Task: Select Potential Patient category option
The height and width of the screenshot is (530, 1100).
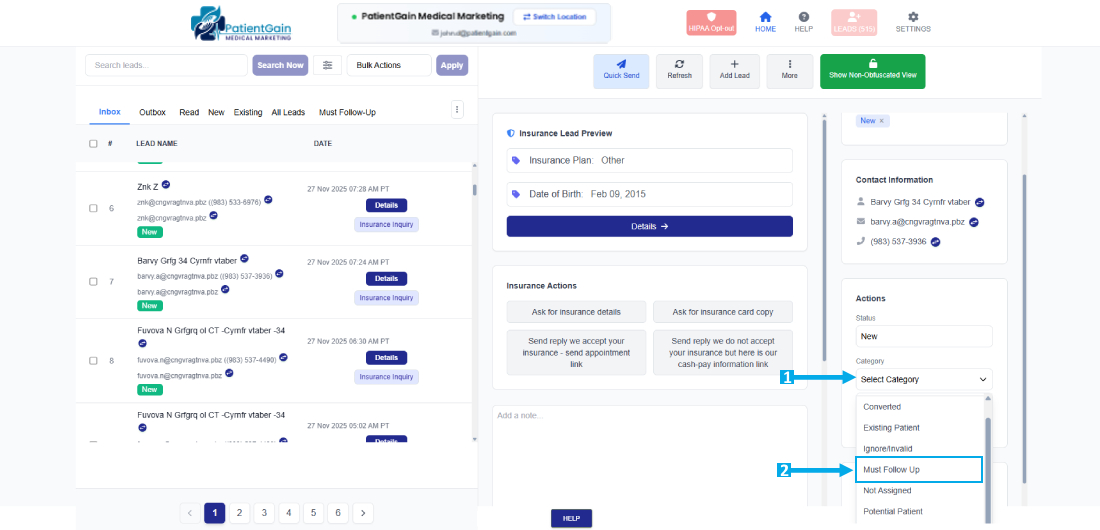Action: 892,511
